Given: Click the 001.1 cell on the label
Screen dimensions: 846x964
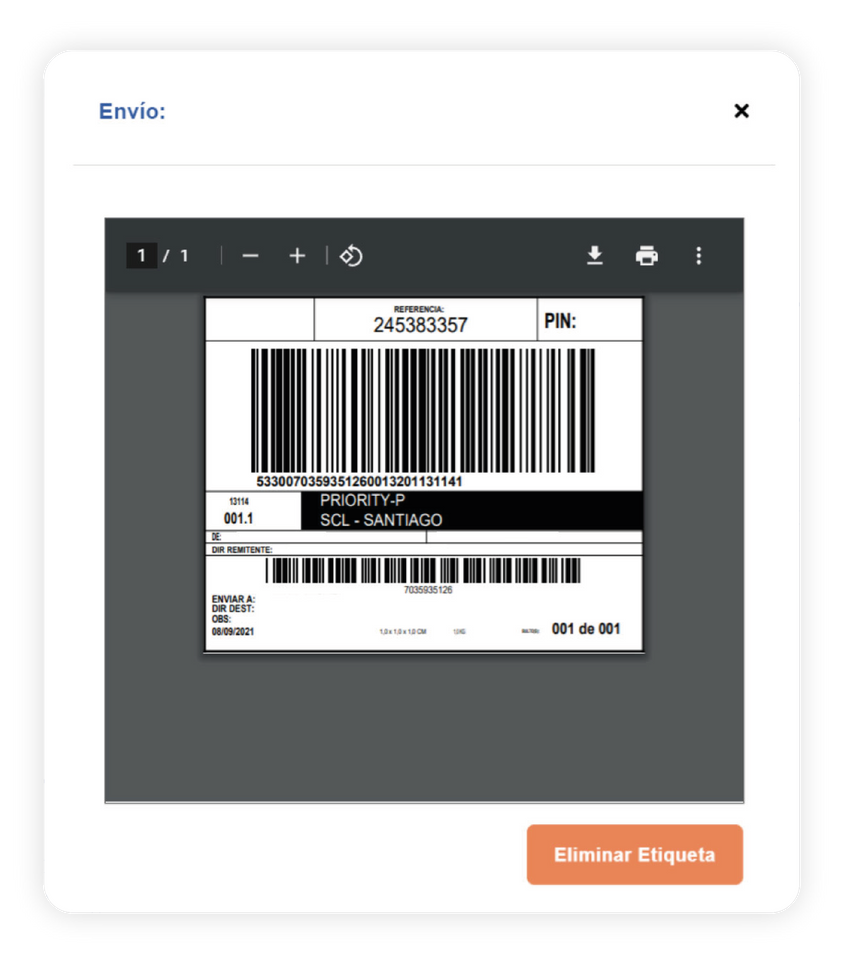Looking at the screenshot, I should pos(239,518).
